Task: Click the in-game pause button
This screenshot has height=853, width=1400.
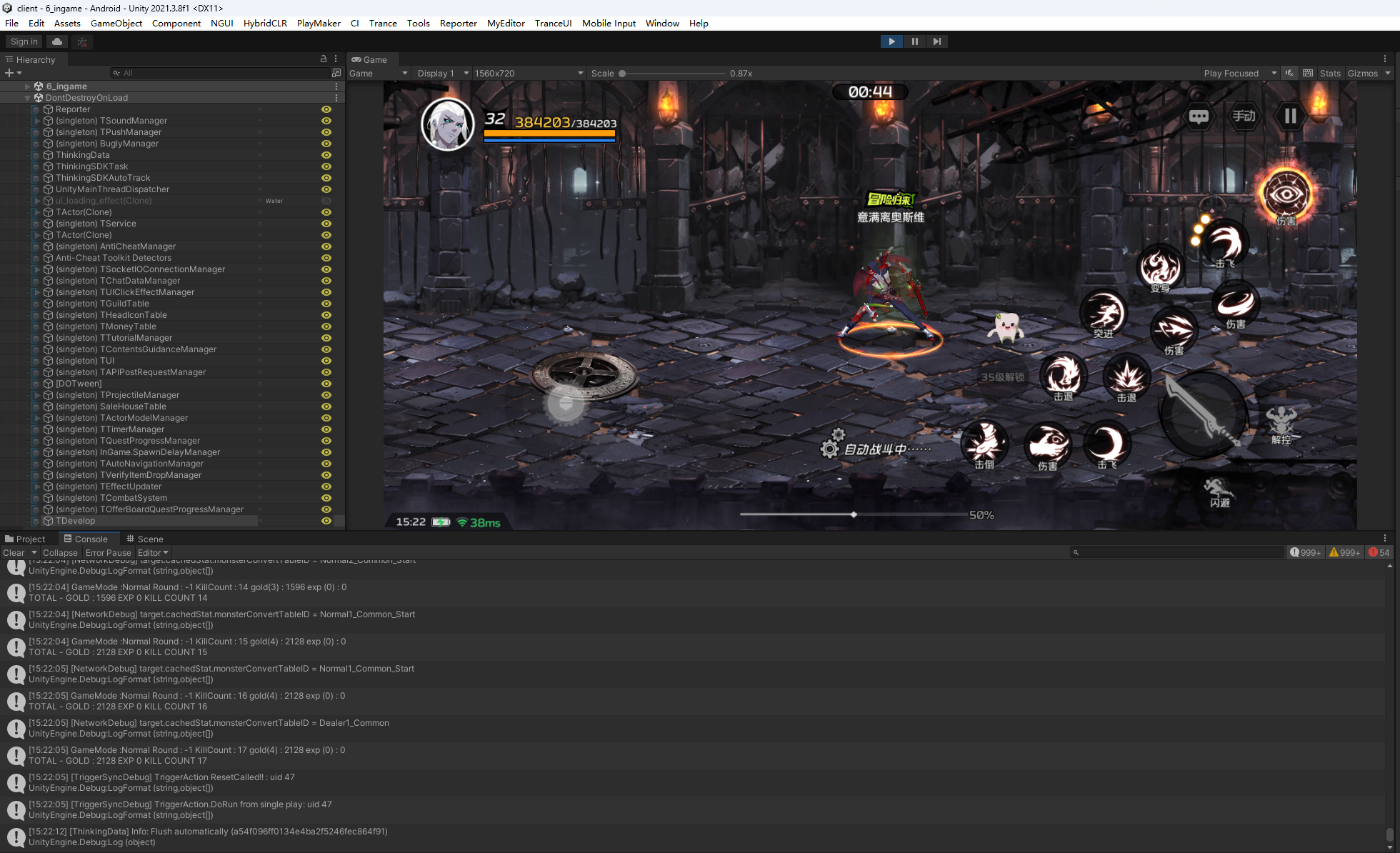Action: [1290, 116]
